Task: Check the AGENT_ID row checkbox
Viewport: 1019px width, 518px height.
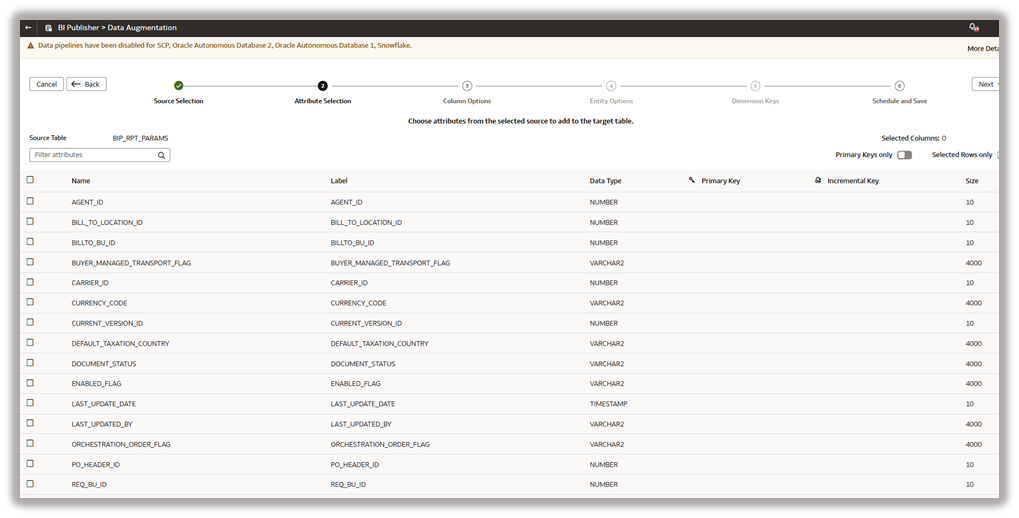Action: tap(30, 201)
